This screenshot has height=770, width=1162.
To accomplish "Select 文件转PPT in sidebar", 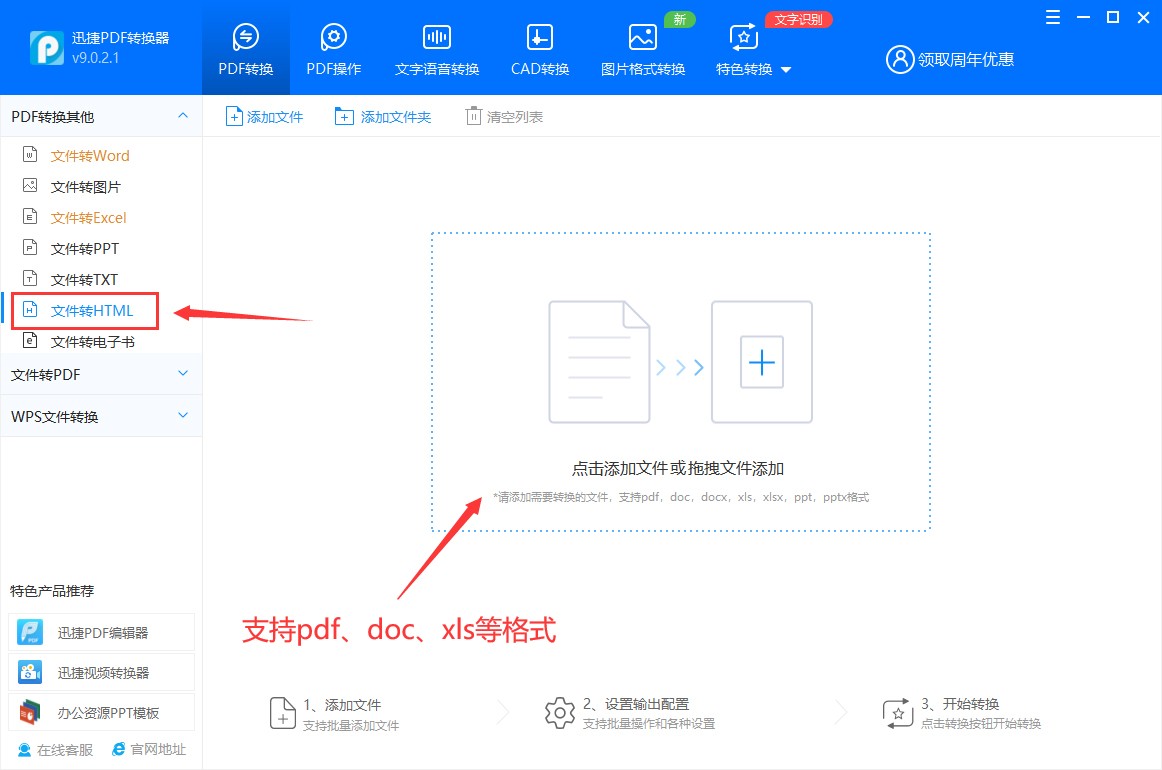I will point(84,249).
